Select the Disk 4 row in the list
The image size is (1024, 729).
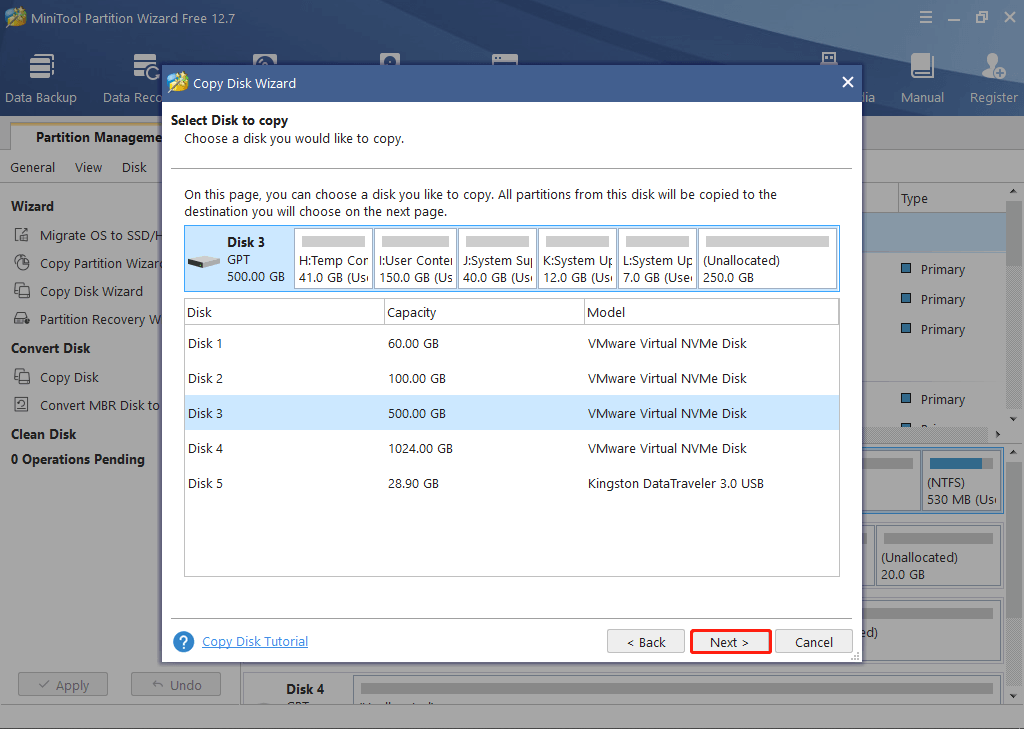click(511, 448)
